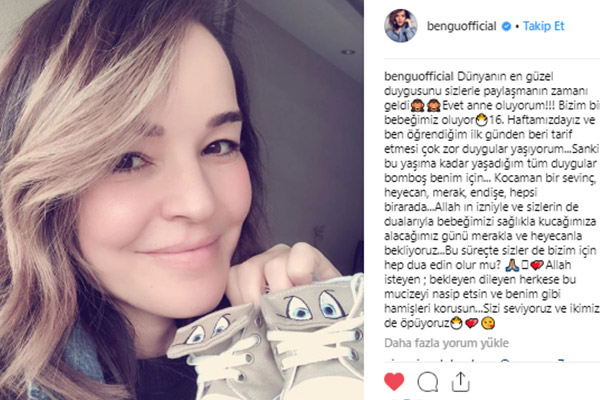Click the heart emoji after öpüyoruz baby emoji
Screen dimensions: 600x400
[x=471, y=323]
